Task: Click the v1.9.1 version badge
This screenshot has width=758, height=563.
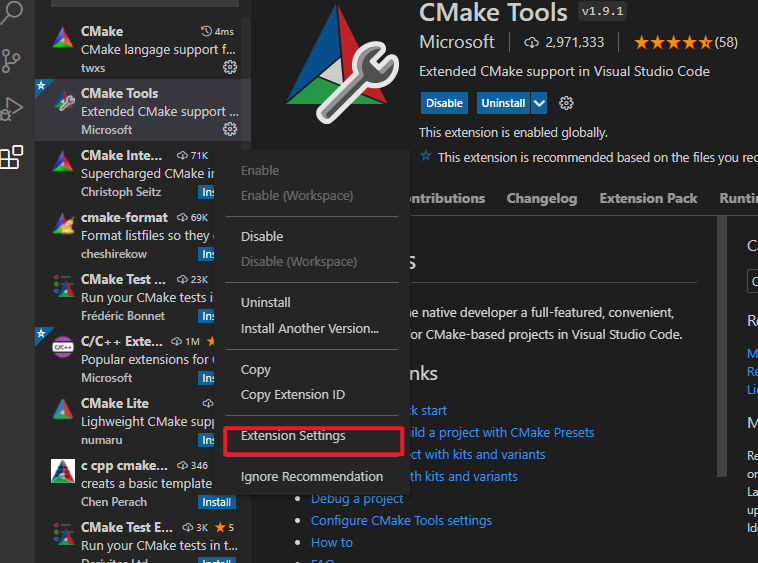Action: tap(602, 11)
